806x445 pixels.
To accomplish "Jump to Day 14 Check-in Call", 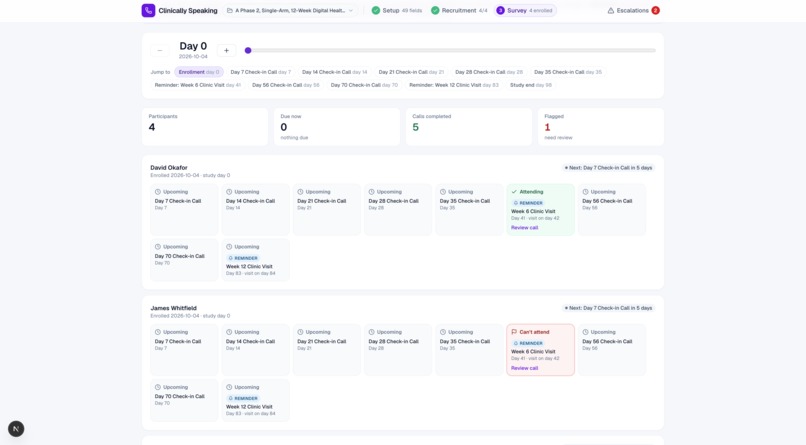I will point(334,72).
